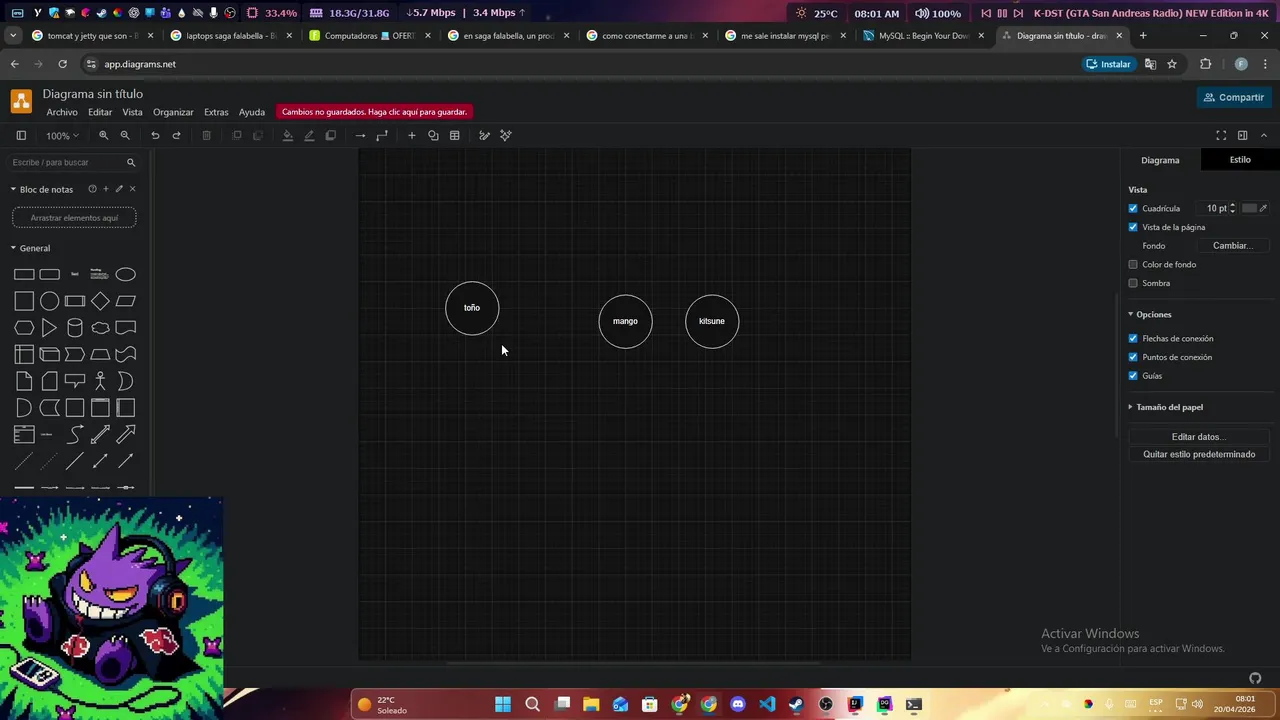The width and height of the screenshot is (1280, 720).
Task: Toggle the Guías checkbox
Action: tap(1133, 376)
